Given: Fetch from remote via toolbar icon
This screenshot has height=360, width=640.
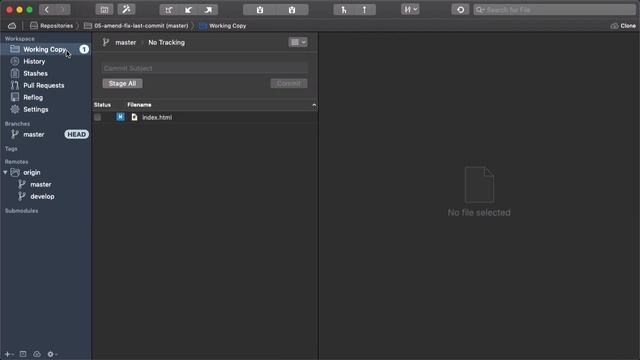Looking at the screenshot, I should tap(169, 9).
